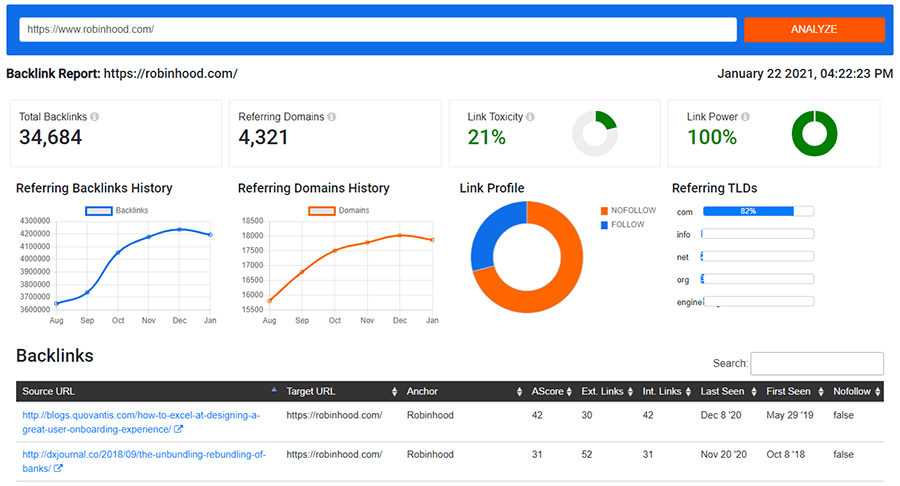
Task: Click the URL input field with robinhood.com
Action: coord(378,29)
